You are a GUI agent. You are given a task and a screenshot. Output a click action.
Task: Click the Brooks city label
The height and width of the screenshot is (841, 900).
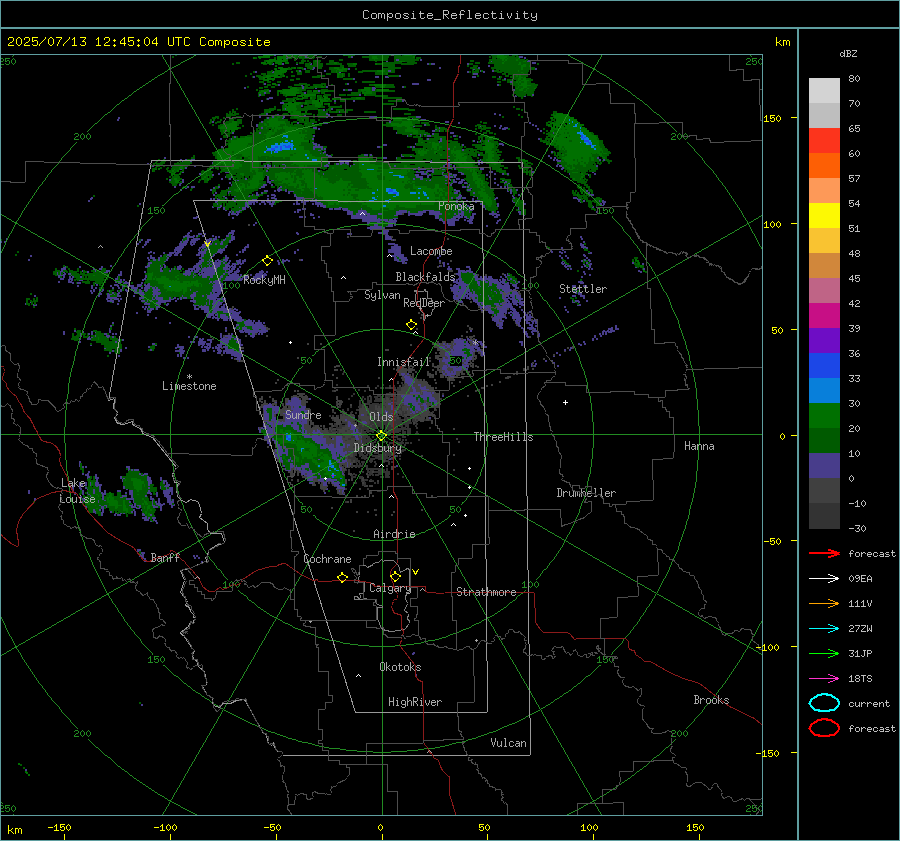pyautogui.click(x=711, y=700)
